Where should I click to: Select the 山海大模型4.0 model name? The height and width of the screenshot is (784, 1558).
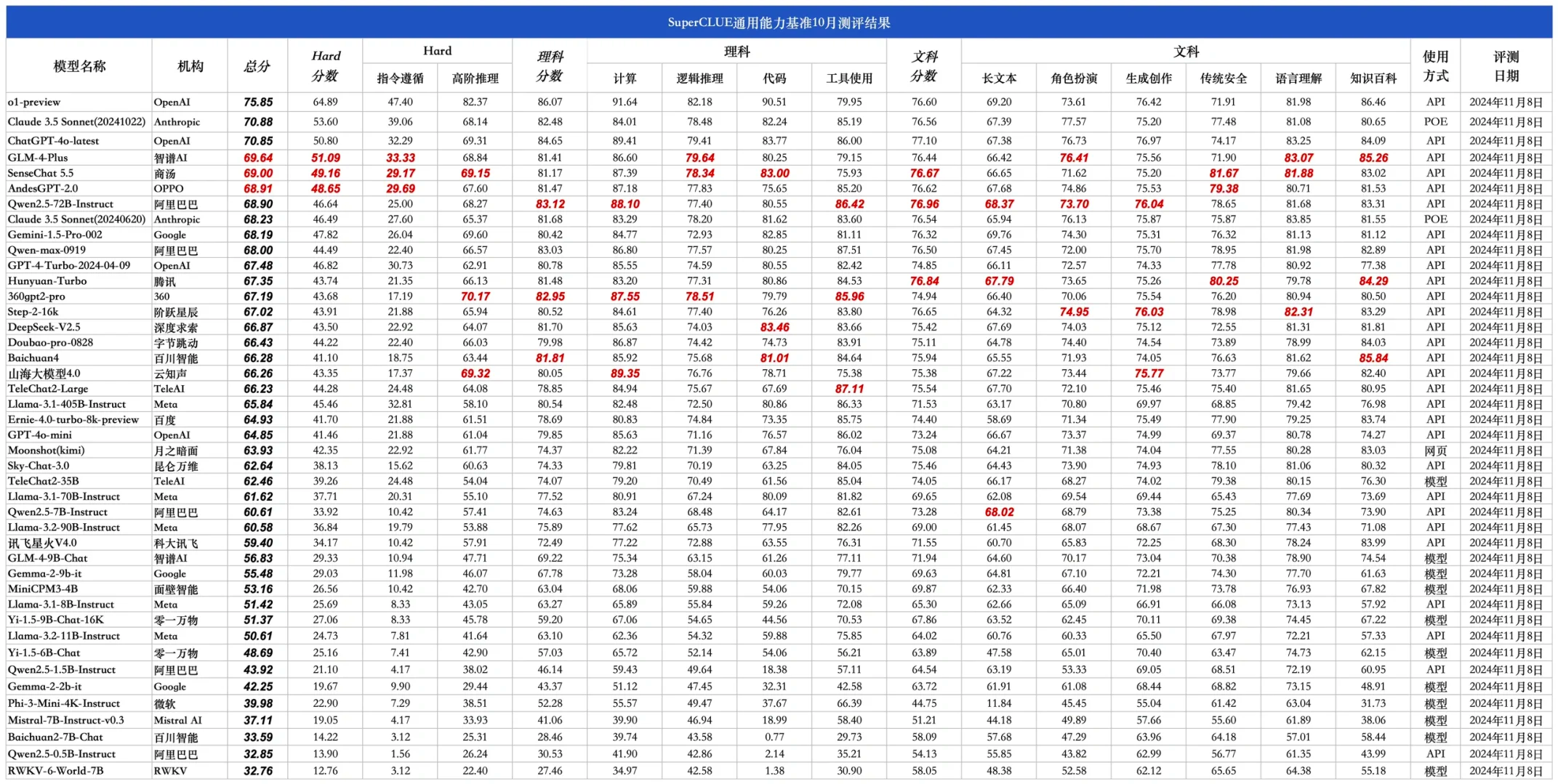[x=44, y=373]
